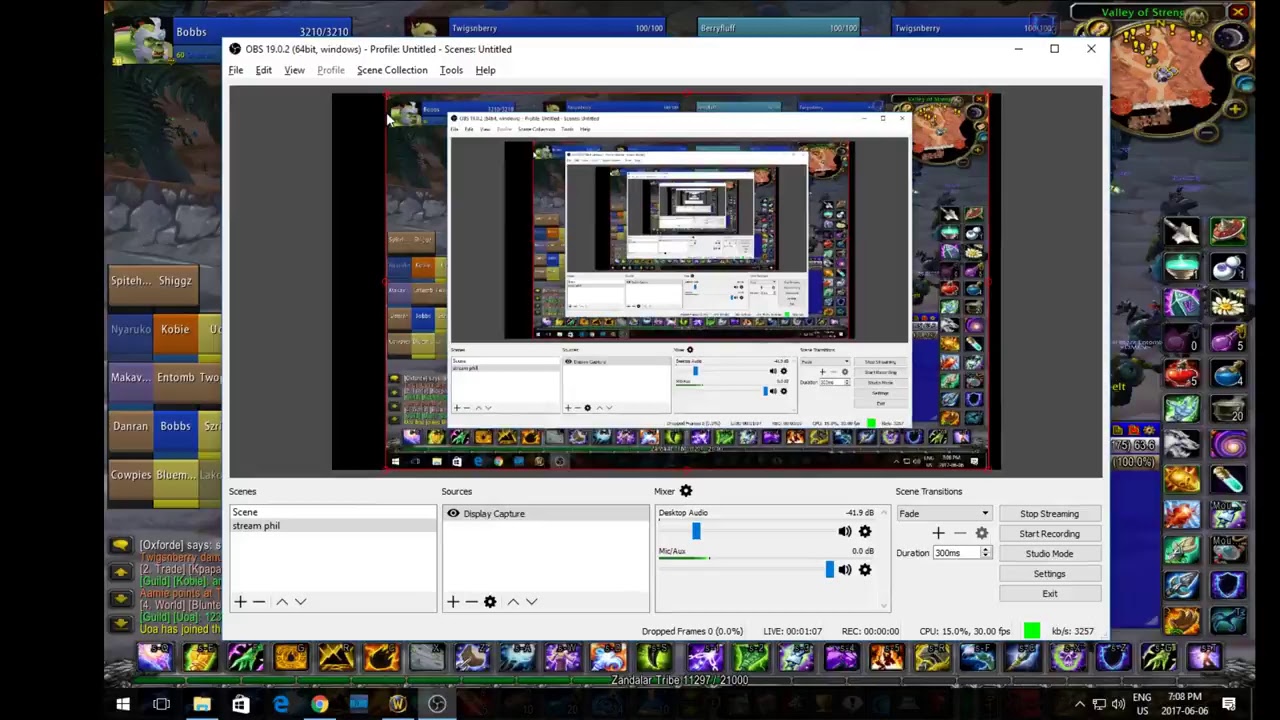Click the Mixer scrollbar down arrow
Screen dimensions: 1280x720
point(883,605)
